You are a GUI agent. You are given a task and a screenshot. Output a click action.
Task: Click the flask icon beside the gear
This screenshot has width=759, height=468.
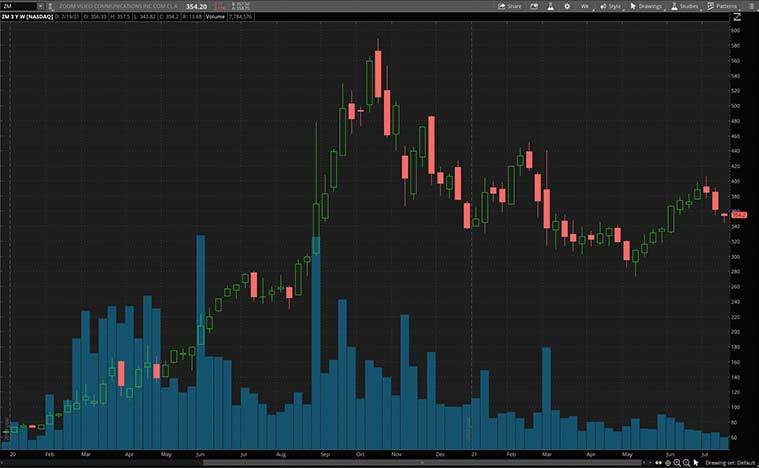550,6
